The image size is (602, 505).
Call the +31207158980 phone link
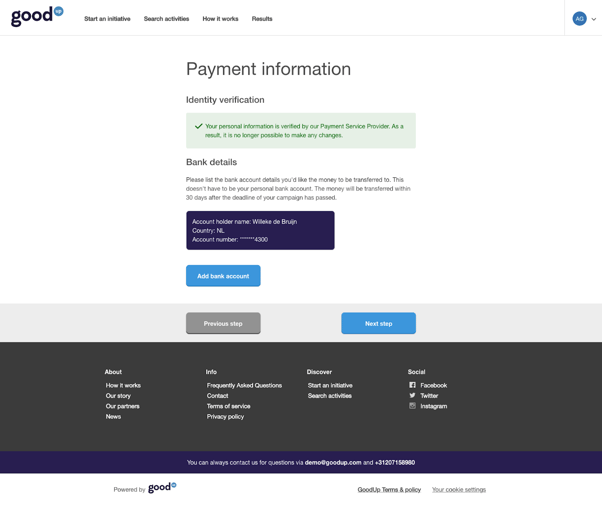(395, 462)
